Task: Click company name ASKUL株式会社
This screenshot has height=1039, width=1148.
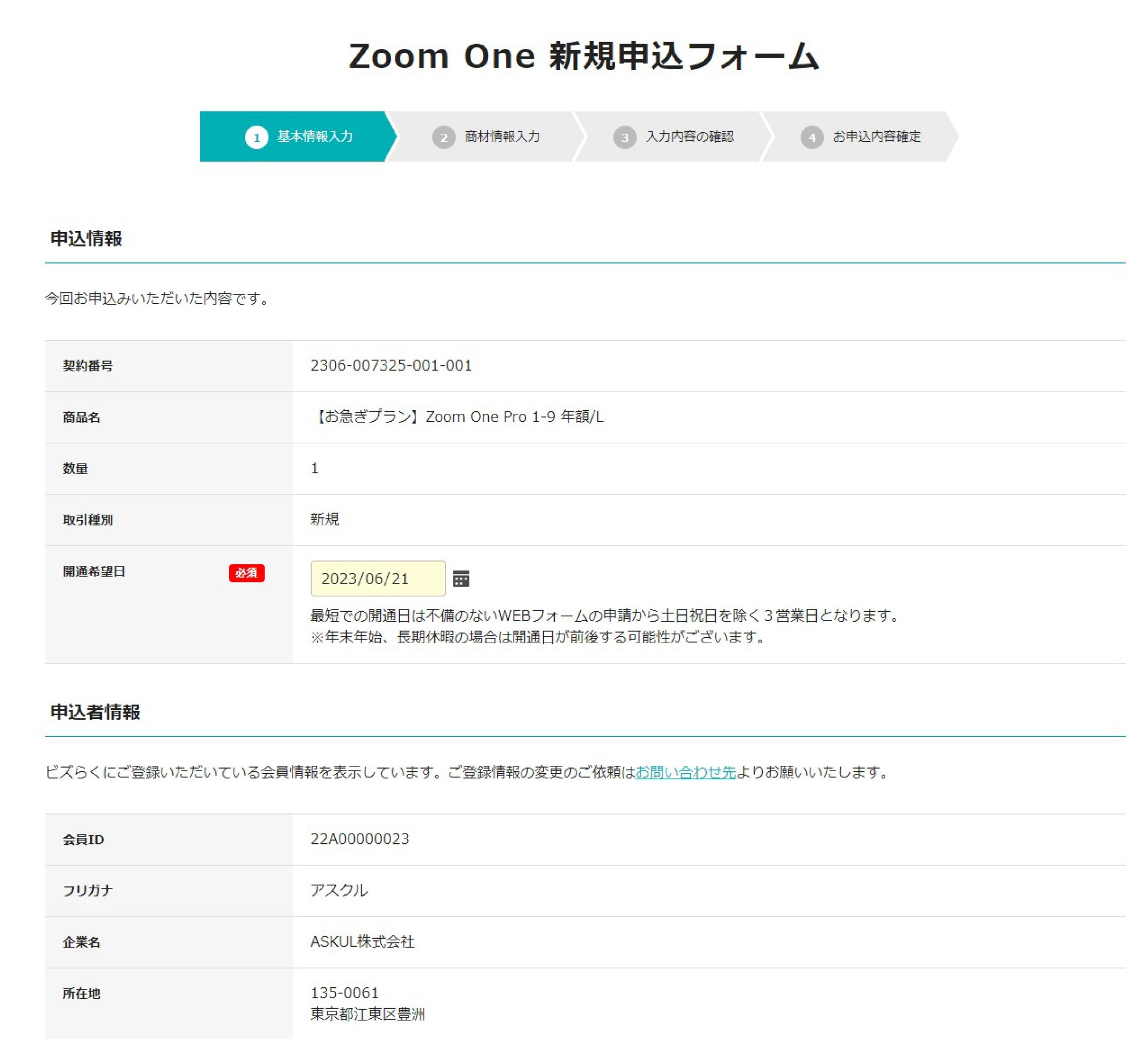Action: tap(362, 941)
